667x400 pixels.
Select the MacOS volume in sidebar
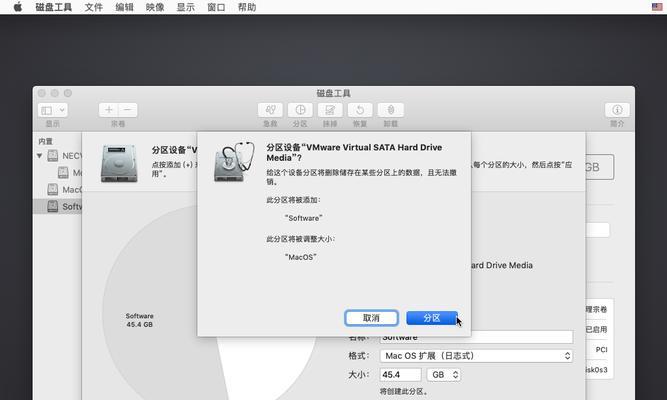coord(57,189)
